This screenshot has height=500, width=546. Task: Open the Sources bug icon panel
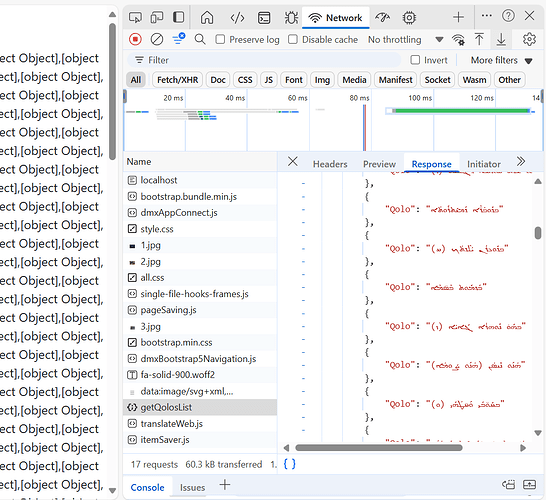291,17
